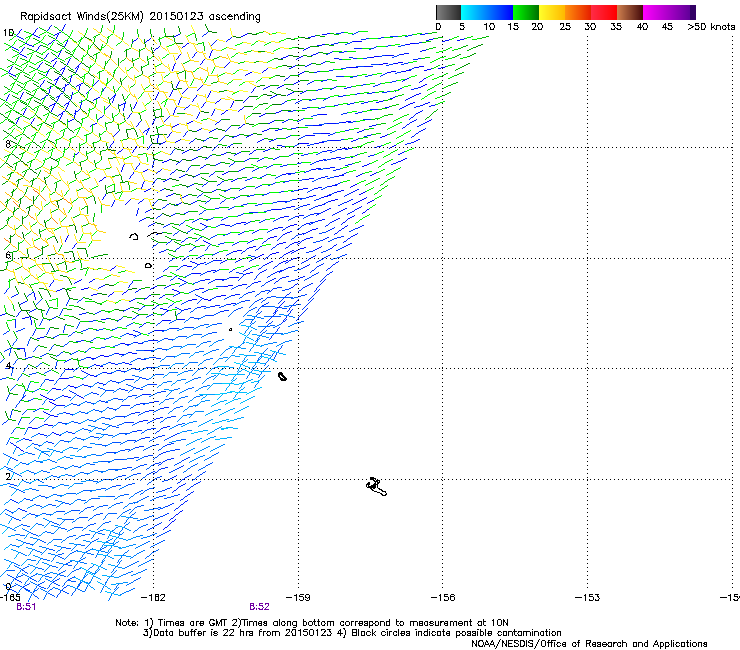Click the purple 'B:51' time label
This screenshot has height=650, width=740.
coord(26,607)
